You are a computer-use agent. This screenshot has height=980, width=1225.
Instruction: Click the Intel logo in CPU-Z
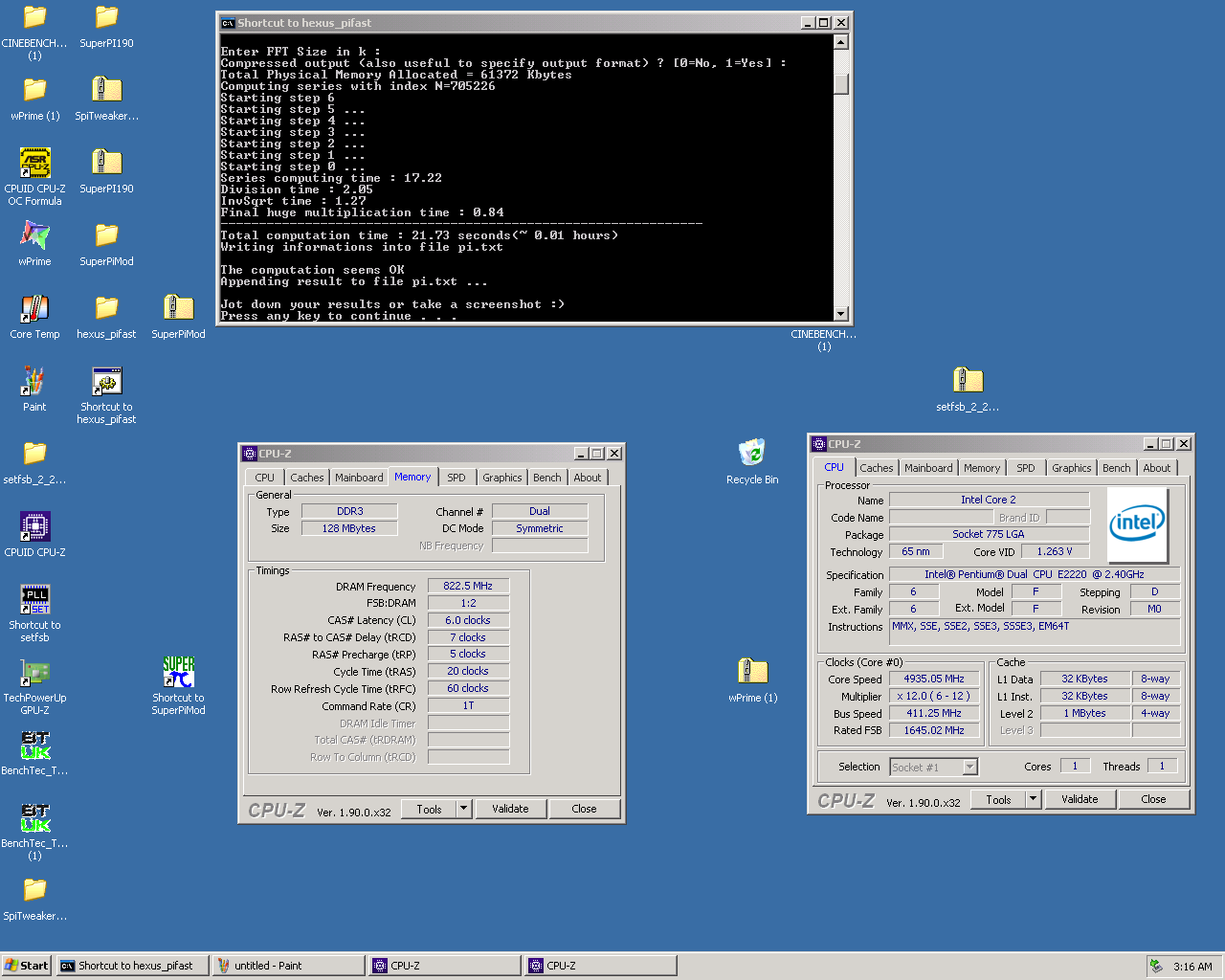coord(1137,524)
